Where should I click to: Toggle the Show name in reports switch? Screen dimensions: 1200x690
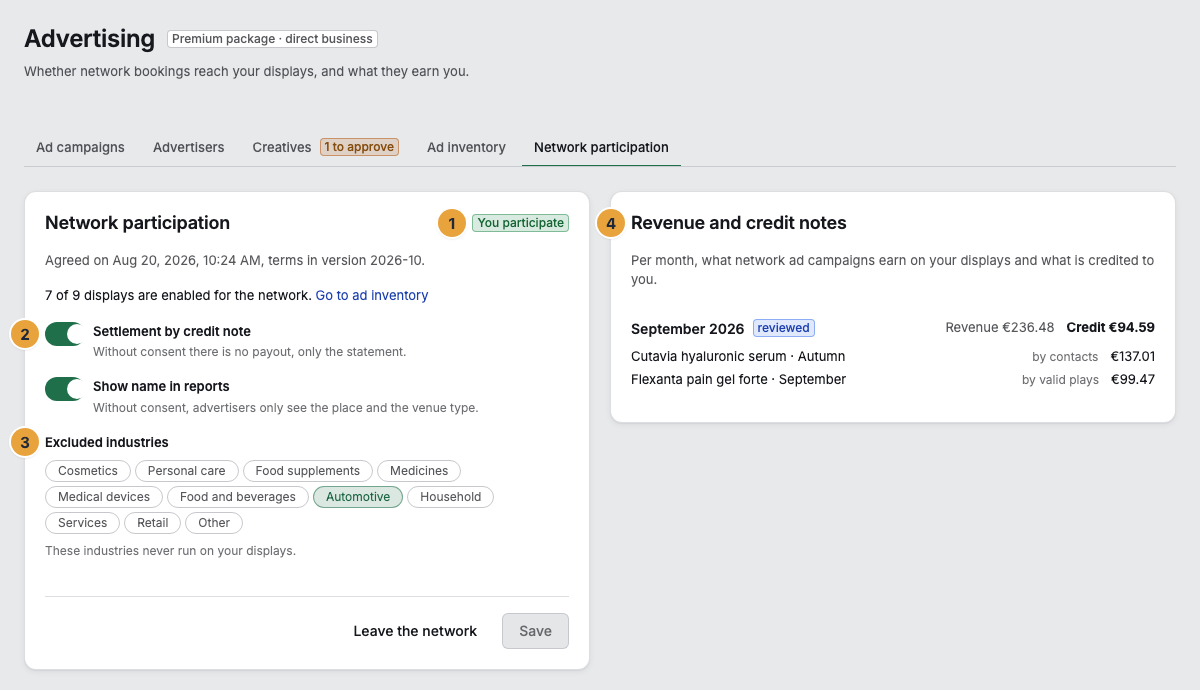[64, 389]
